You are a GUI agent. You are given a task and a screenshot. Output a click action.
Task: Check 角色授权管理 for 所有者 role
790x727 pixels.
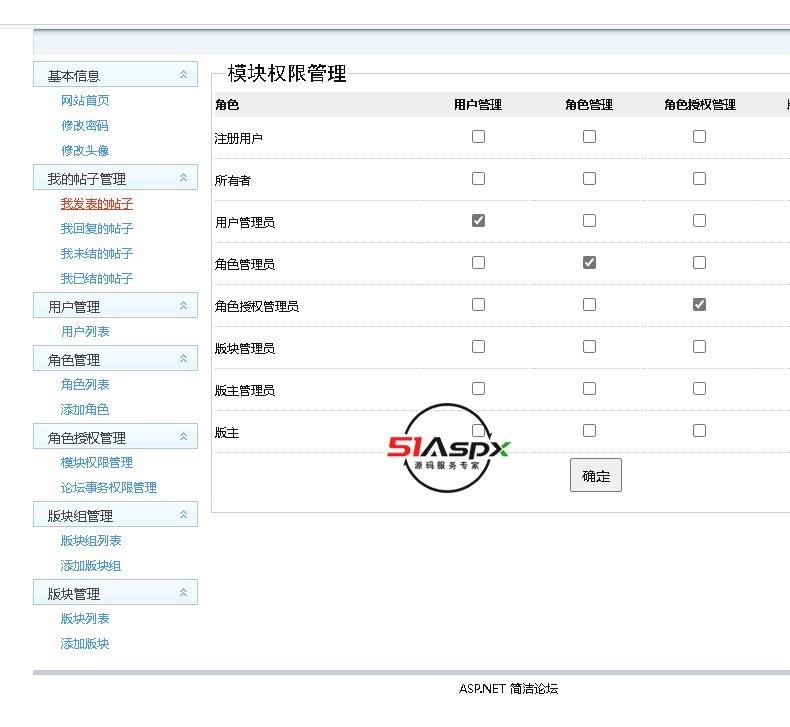coord(699,178)
